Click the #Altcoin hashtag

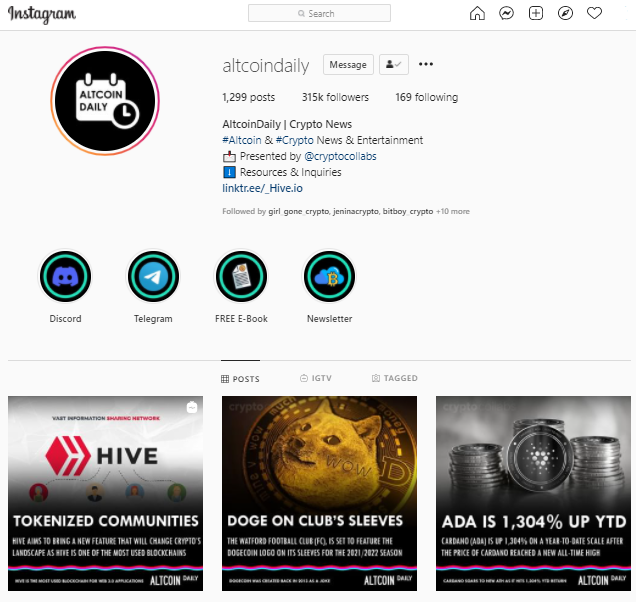click(242, 140)
